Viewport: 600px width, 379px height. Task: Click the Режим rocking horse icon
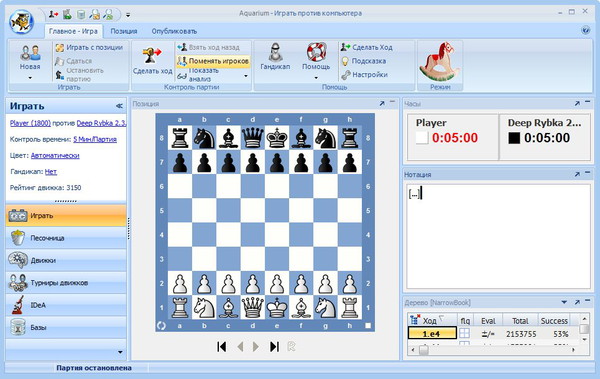click(440, 61)
